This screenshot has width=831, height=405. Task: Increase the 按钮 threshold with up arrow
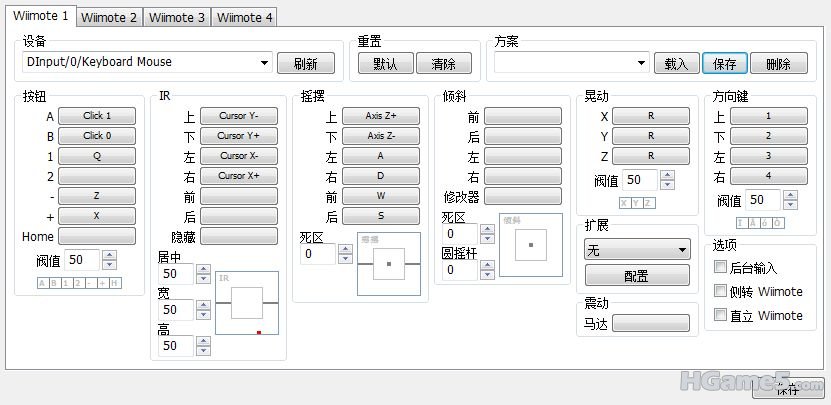109,255
